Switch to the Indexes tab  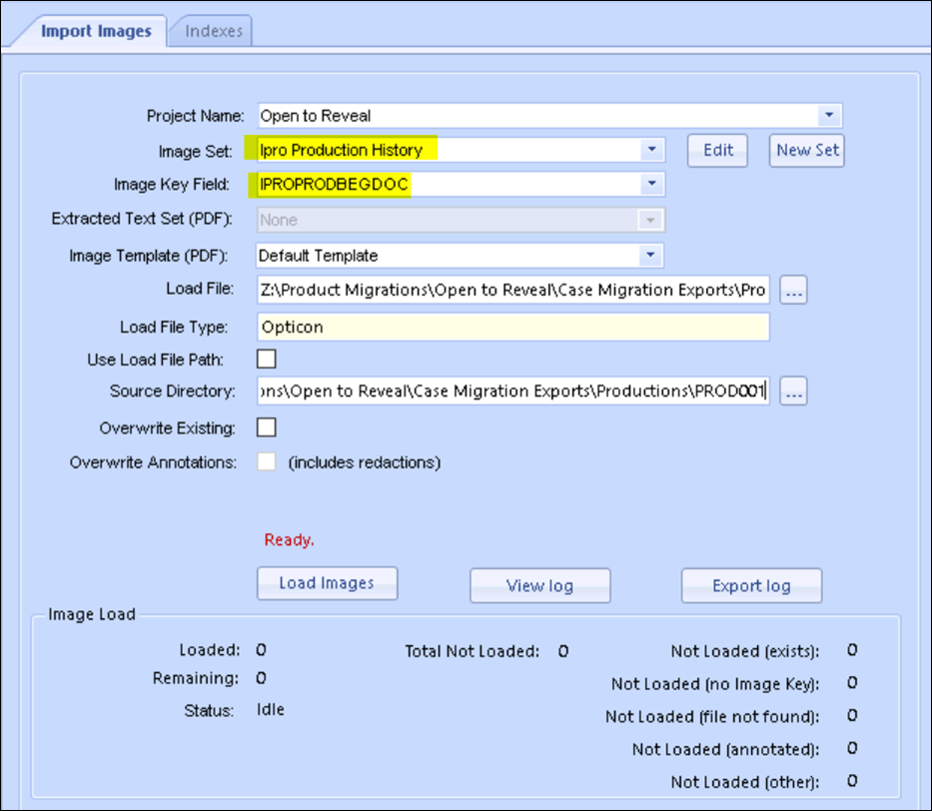212,31
